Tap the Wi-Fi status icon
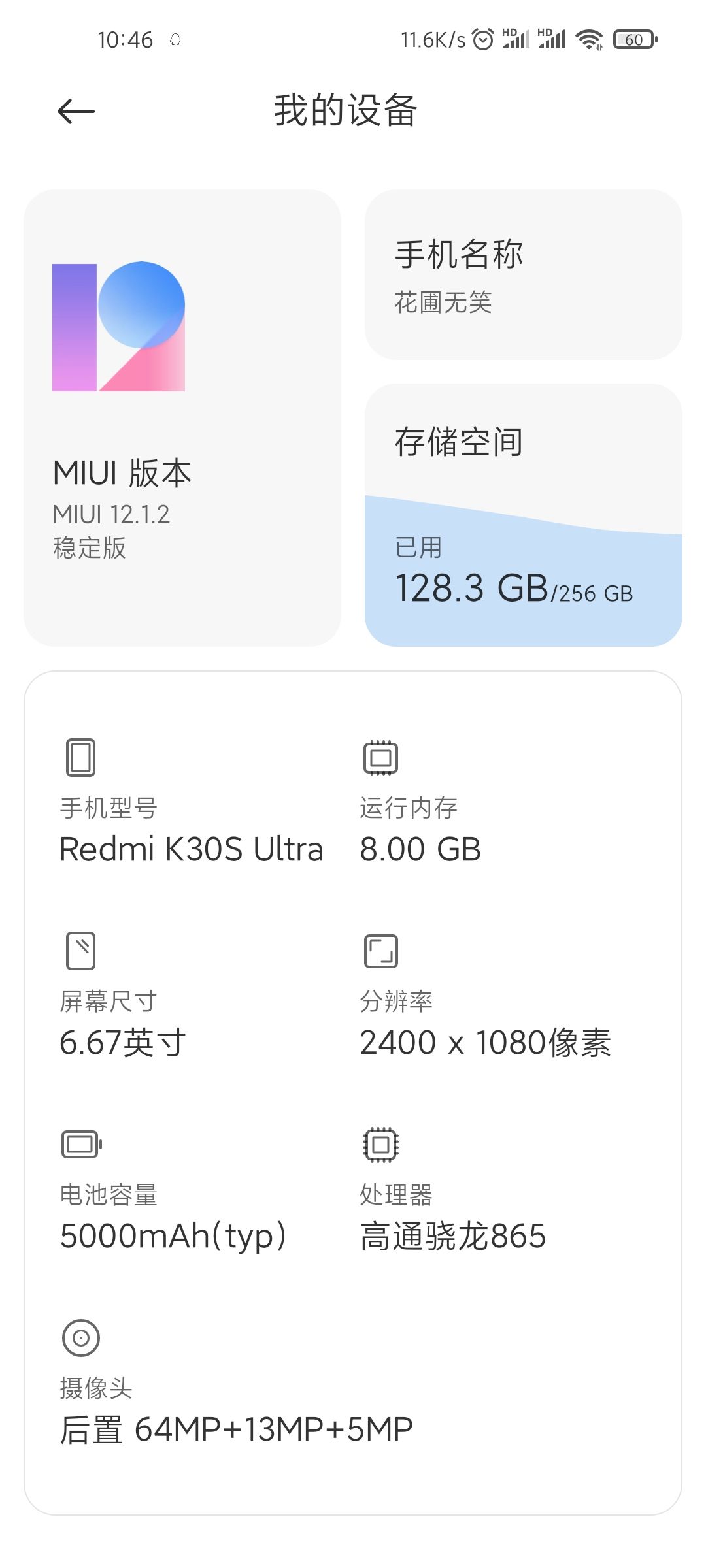Image resolution: width=706 pixels, height=1568 pixels. click(589, 40)
